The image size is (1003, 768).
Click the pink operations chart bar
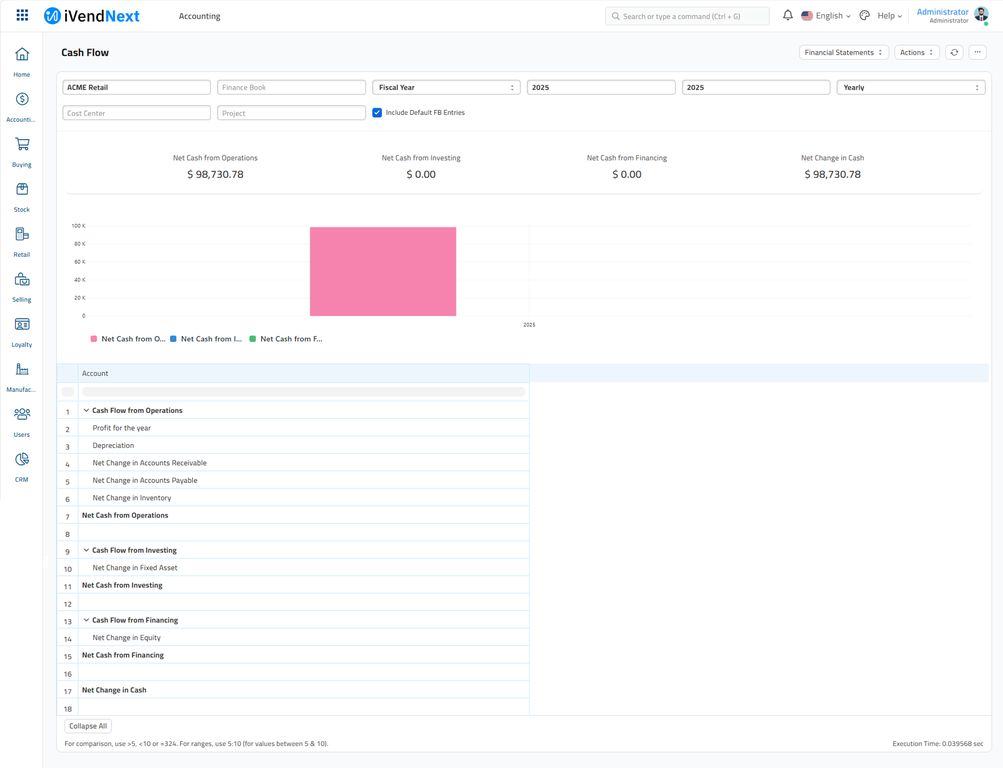point(383,271)
